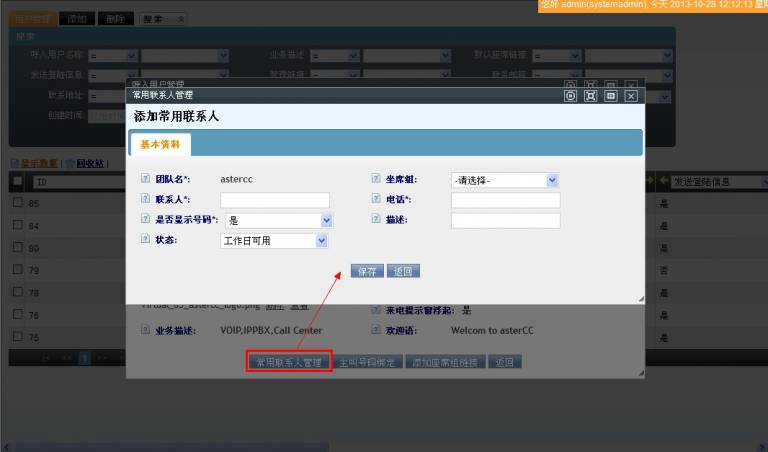Click into the 联系人 text field
768x452 pixels.
click(274, 200)
